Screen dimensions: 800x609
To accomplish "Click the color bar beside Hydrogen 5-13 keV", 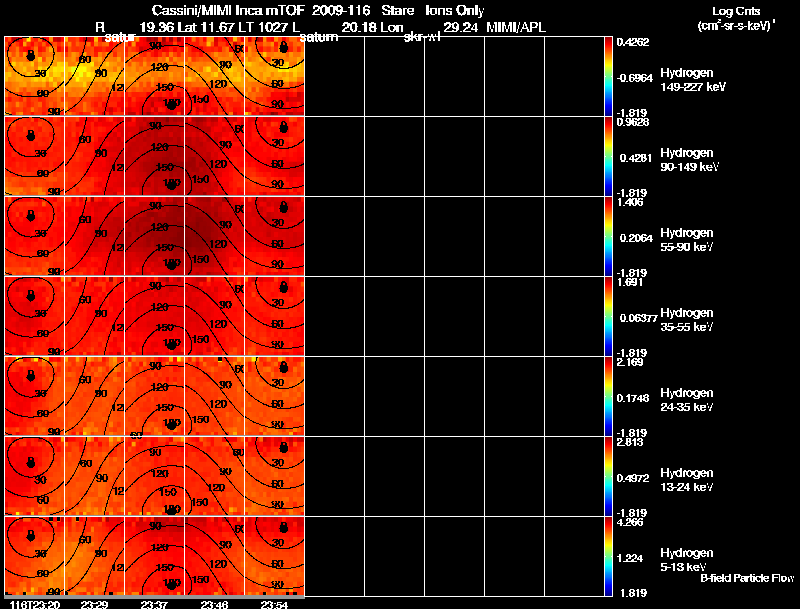I will tap(608, 556).
